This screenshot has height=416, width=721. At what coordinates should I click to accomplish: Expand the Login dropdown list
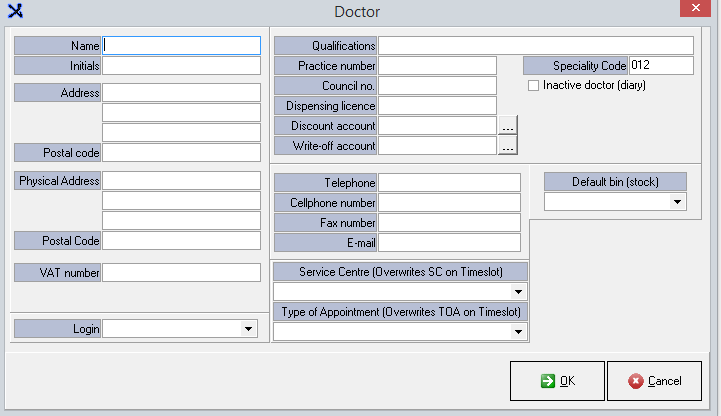point(248,328)
